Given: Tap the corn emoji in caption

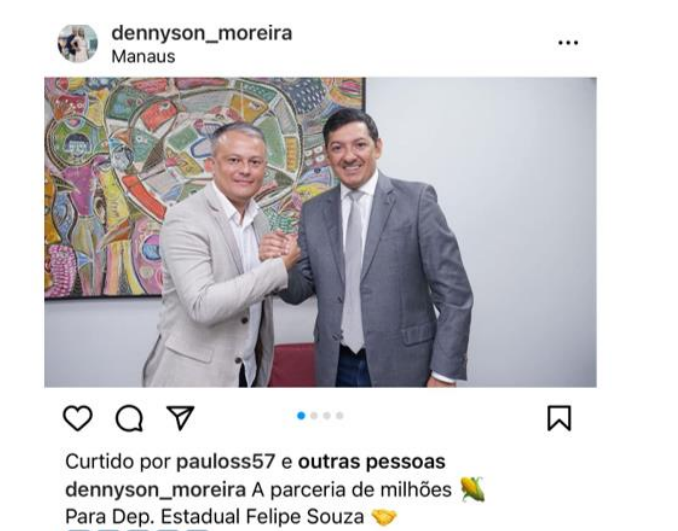Looking at the screenshot, I should [x=471, y=489].
